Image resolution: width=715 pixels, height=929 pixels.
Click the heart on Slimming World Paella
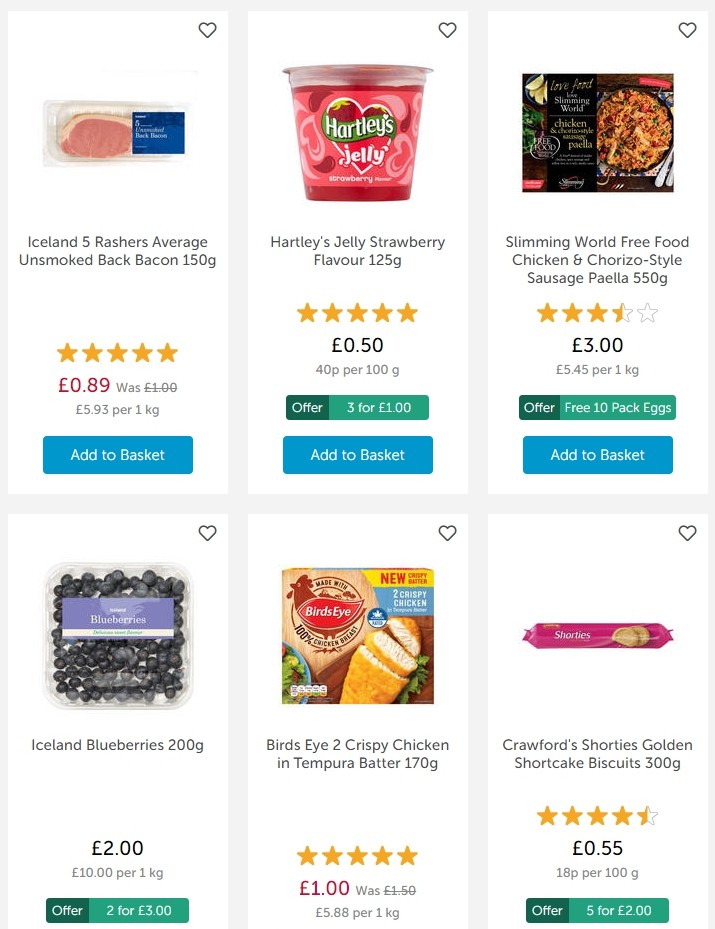pos(687,30)
